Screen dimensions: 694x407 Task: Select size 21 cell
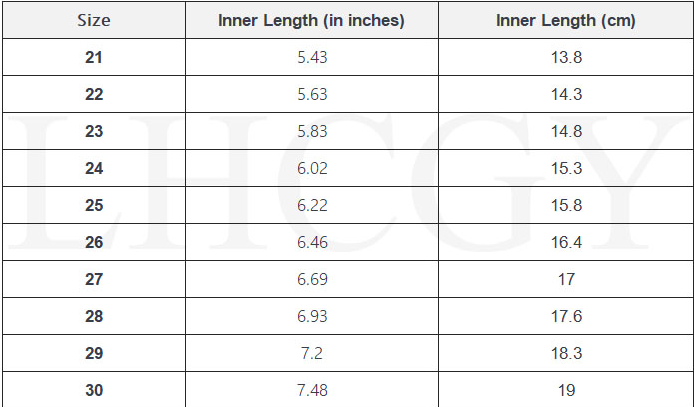point(94,57)
